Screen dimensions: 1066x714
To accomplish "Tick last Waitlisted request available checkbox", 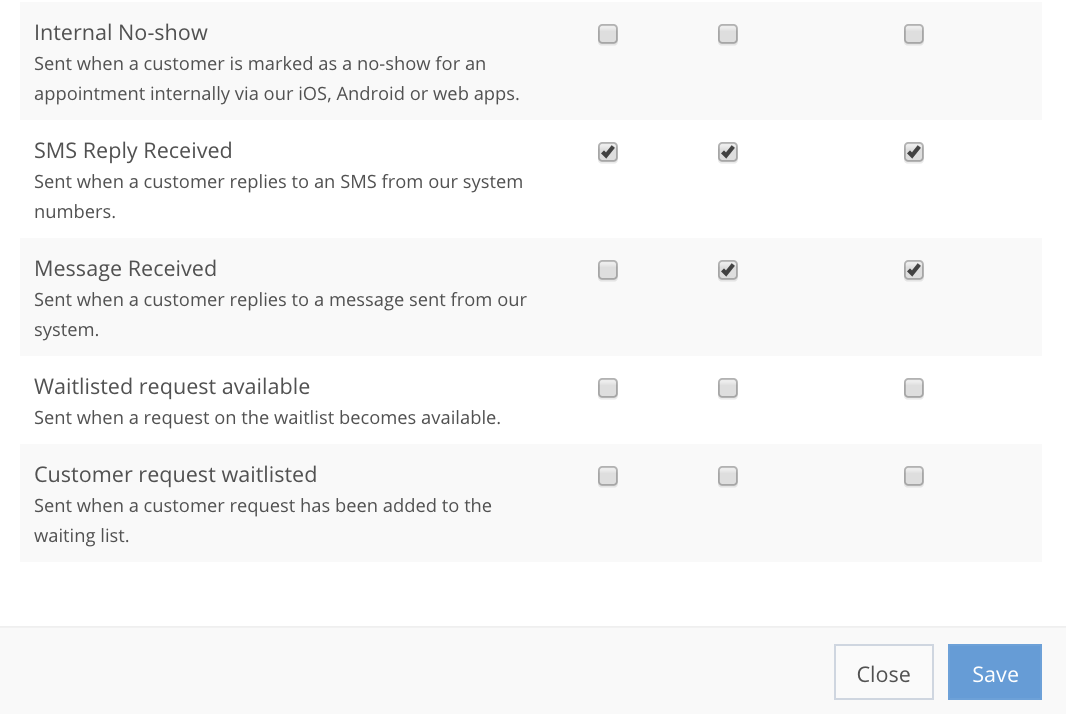I will [913, 388].
